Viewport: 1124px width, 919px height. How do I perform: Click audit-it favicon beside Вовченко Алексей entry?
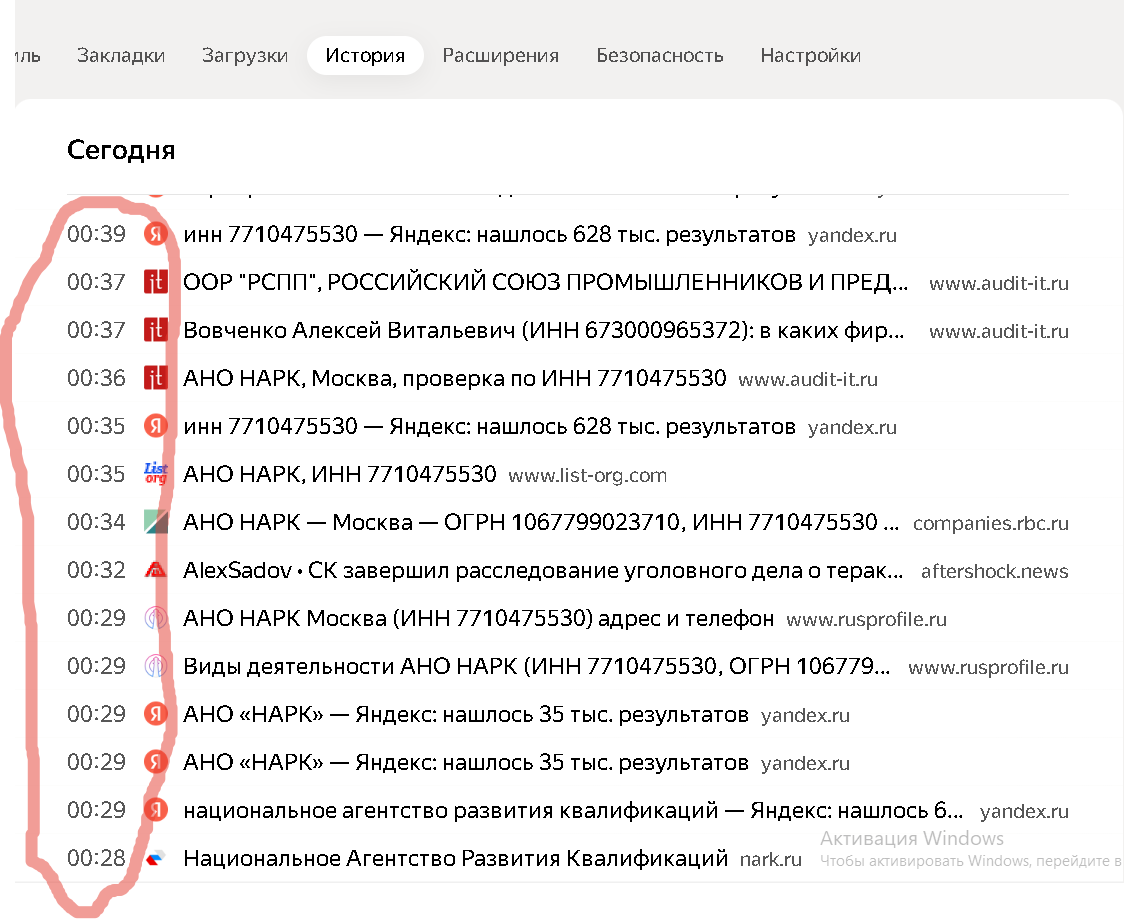click(155, 330)
